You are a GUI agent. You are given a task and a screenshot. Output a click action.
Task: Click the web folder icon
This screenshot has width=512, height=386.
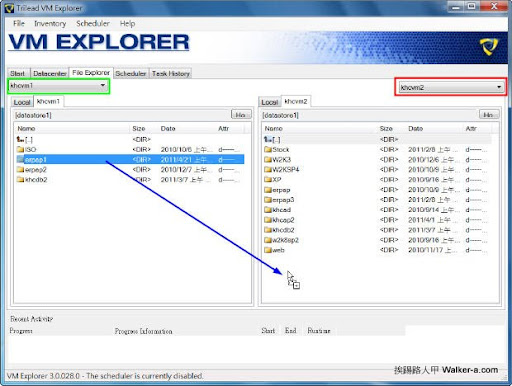(268, 250)
